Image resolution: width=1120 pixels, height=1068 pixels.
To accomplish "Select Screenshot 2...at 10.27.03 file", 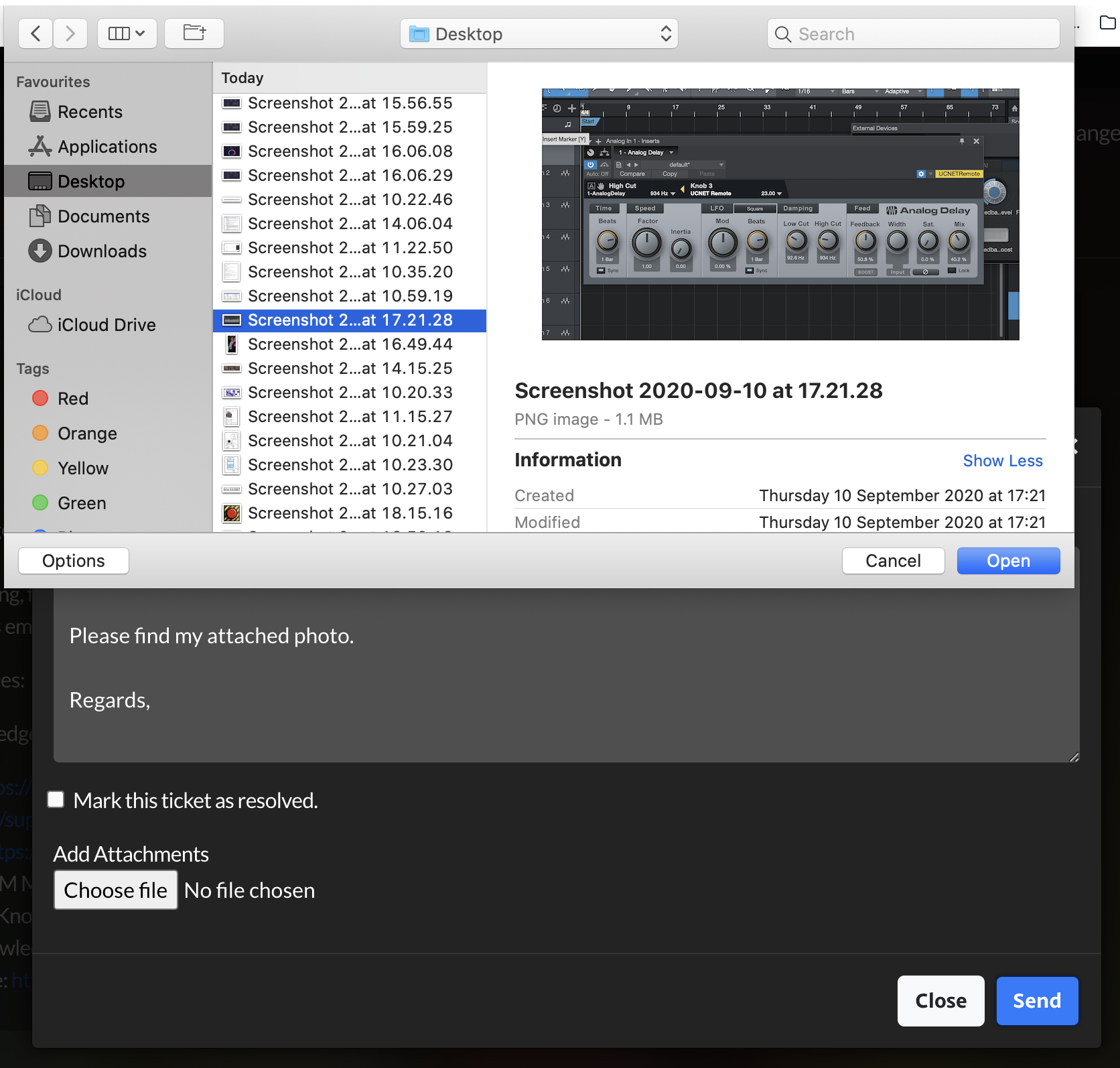I will point(350,489).
